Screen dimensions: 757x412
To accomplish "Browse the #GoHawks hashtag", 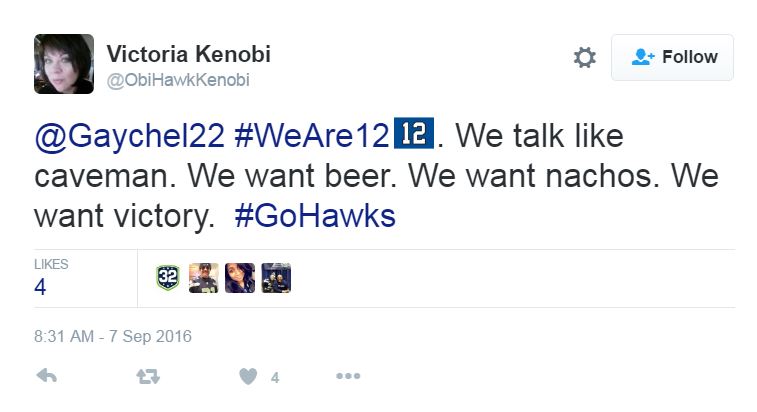I will [x=316, y=216].
